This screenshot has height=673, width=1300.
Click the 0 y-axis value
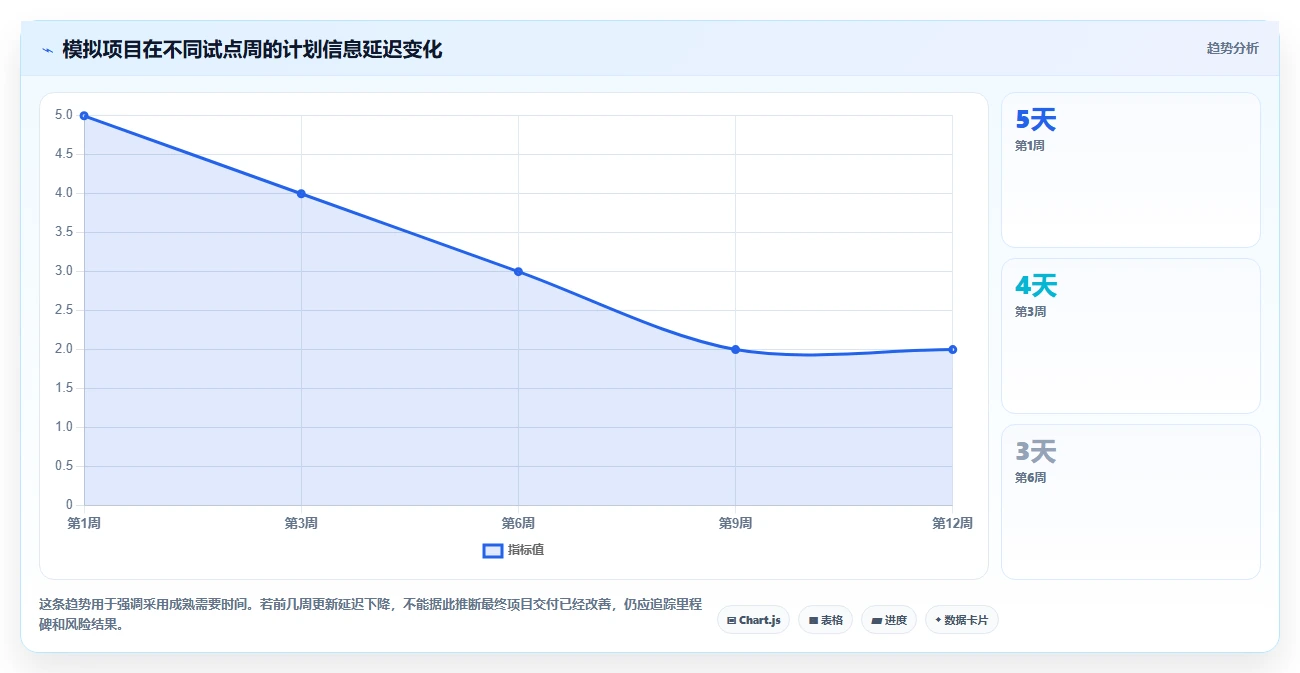point(69,505)
